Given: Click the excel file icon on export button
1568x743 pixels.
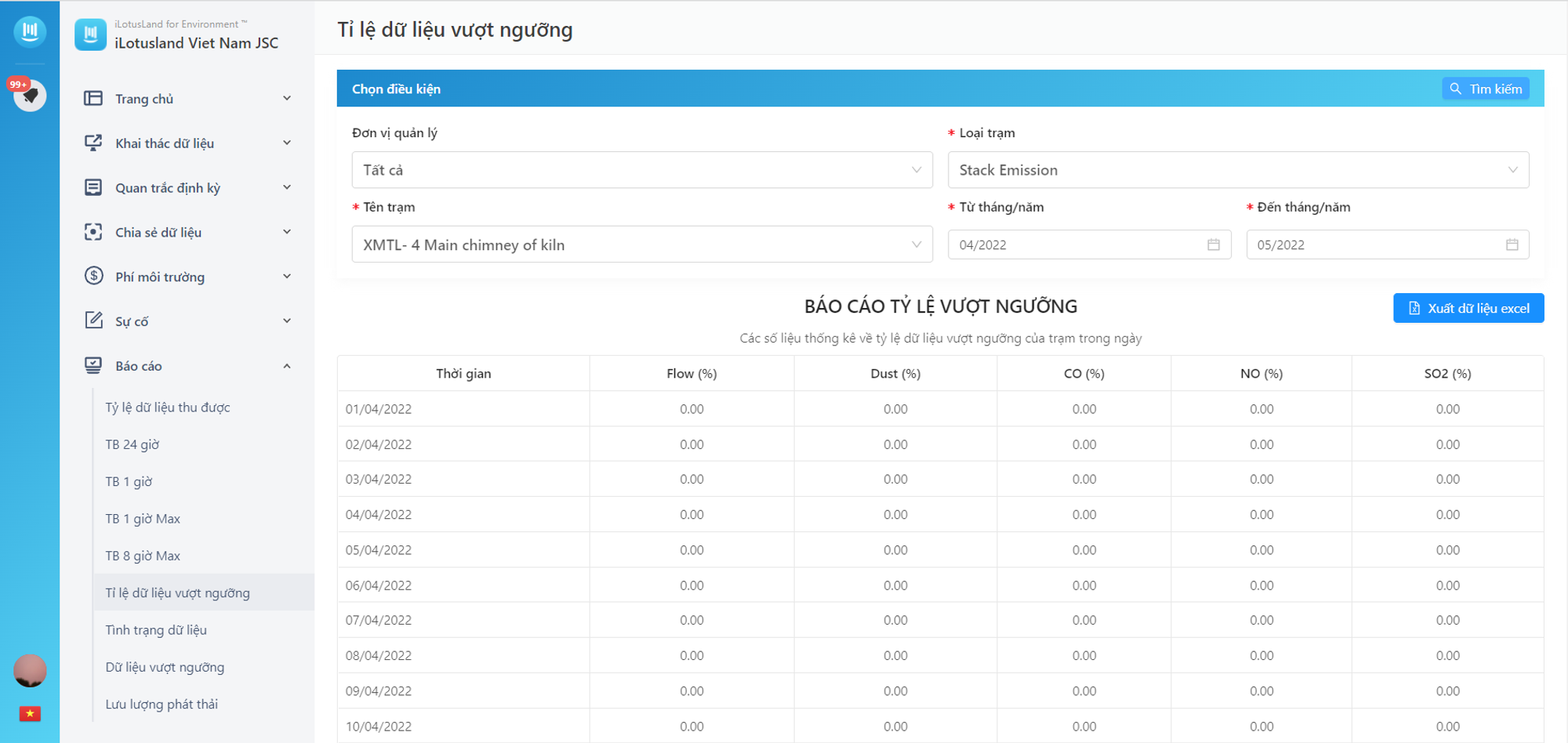Looking at the screenshot, I should point(1414,308).
